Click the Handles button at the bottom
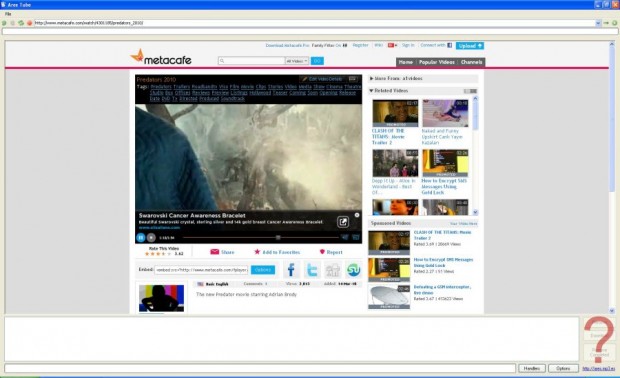This screenshot has width=620, height=378. click(x=532, y=369)
